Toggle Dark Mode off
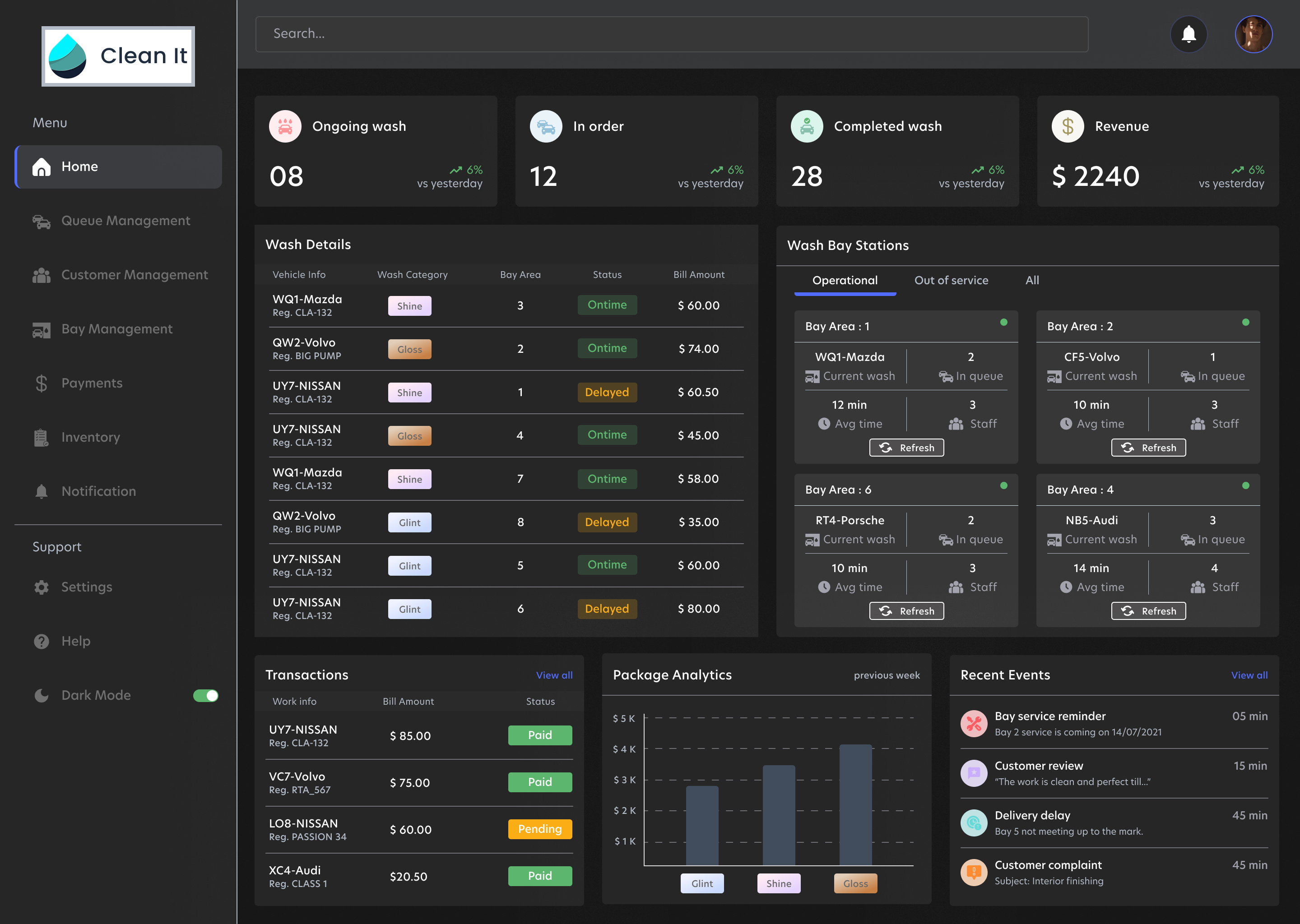This screenshot has width=1300, height=924. click(x=205, y=695)
